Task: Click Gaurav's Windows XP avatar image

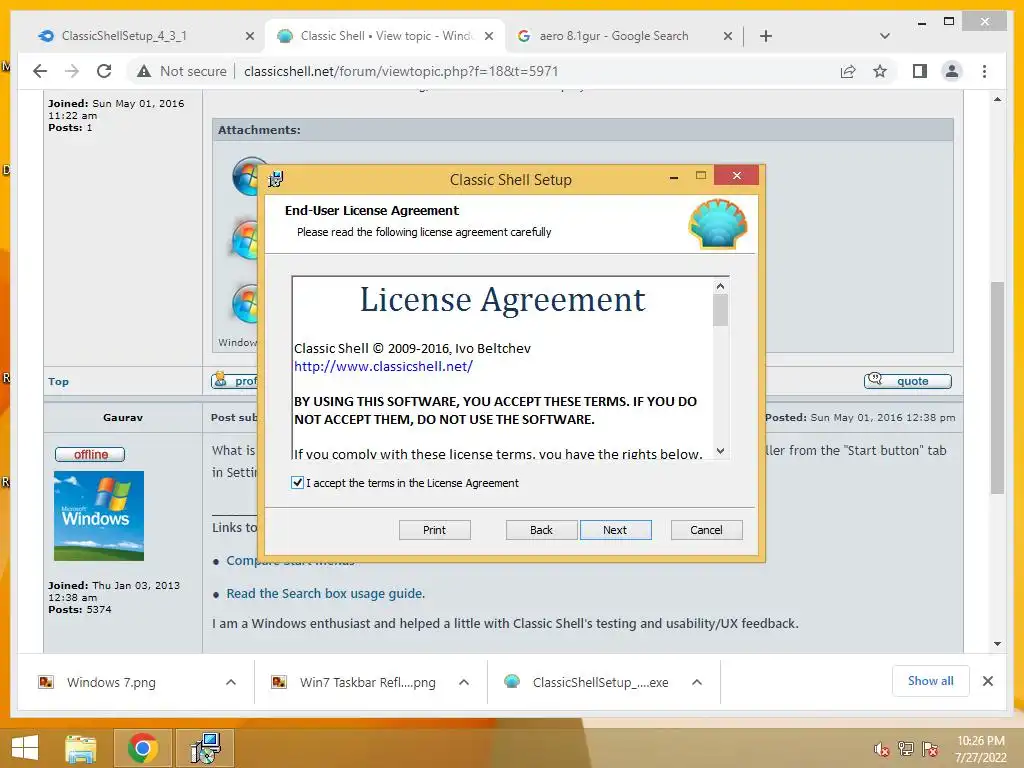Action: pos(99,516)
